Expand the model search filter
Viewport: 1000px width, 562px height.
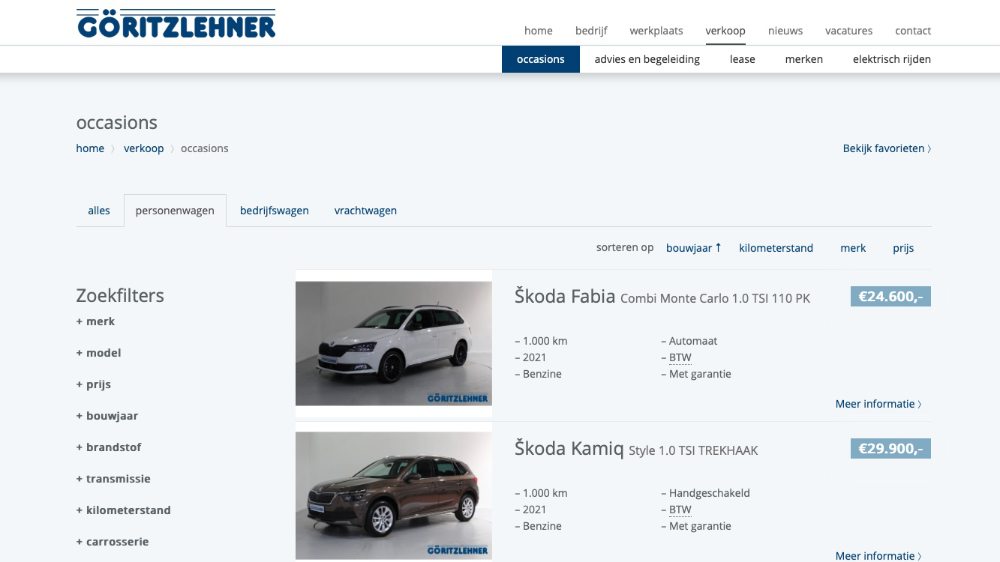coord(99,353)
